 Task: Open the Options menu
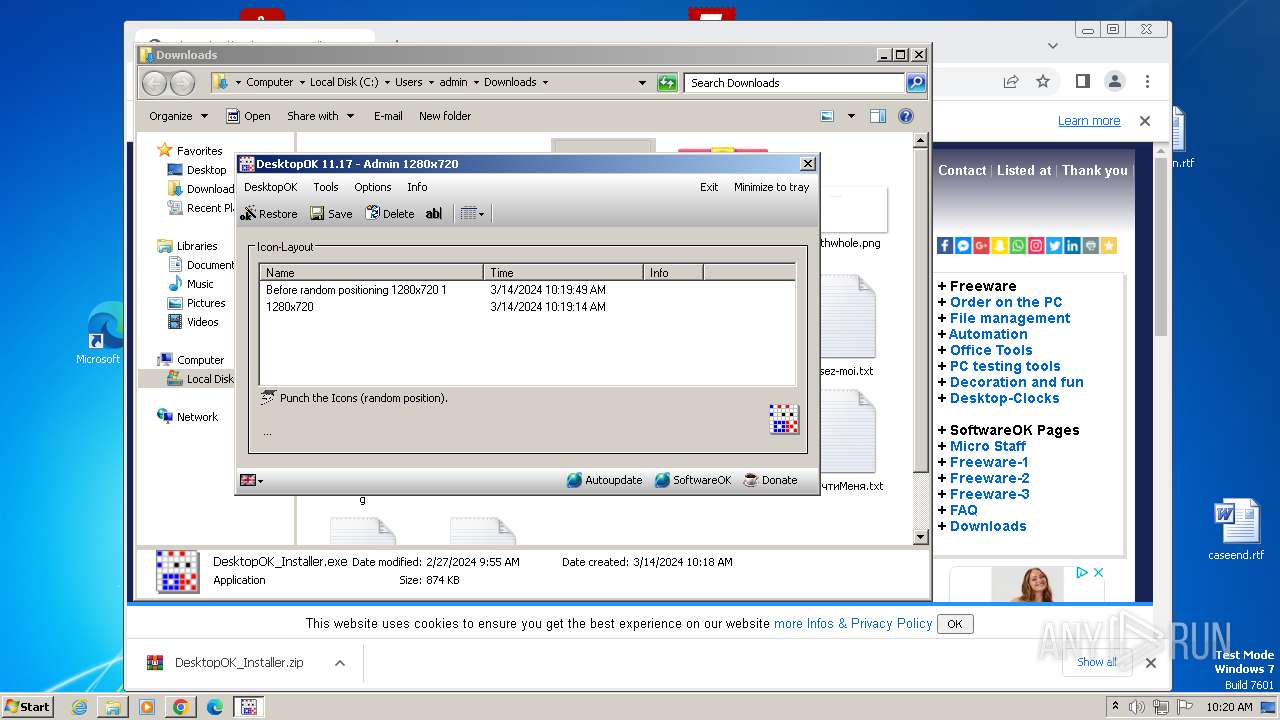click(x=373, y=187)
